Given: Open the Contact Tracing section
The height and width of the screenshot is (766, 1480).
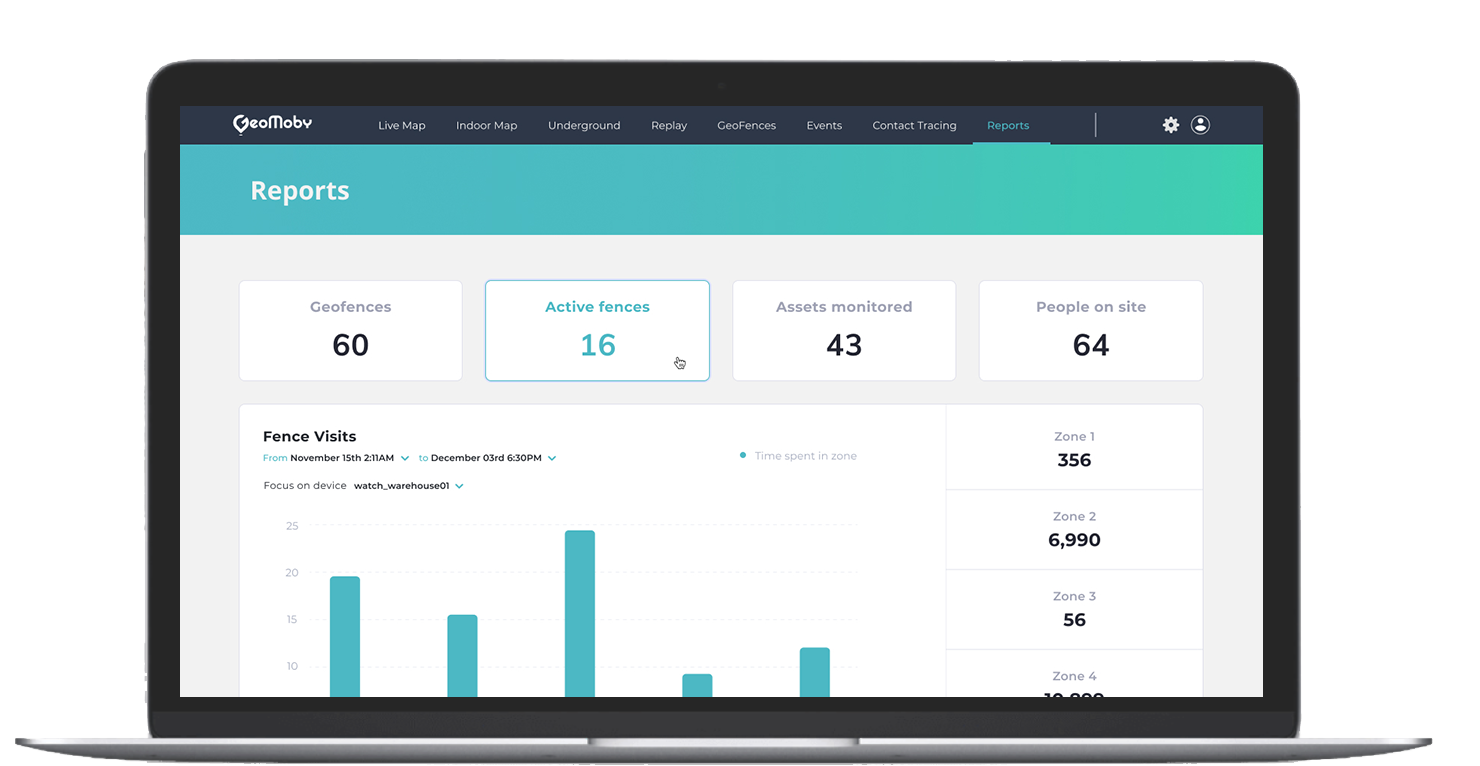Looking at the screenshot, I should [x=913, y=125].
